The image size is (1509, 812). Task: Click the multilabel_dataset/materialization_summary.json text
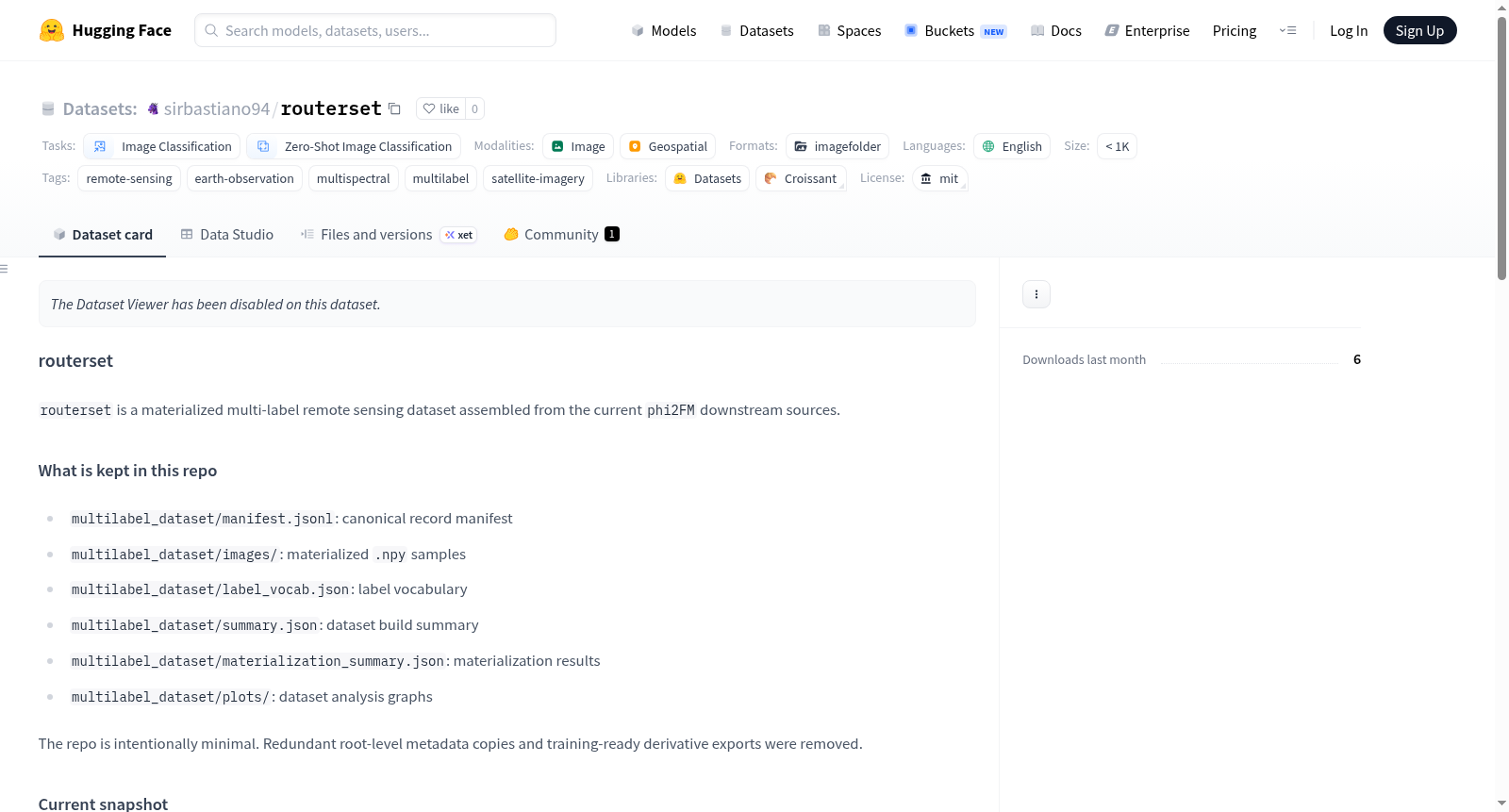click(257, 661)
